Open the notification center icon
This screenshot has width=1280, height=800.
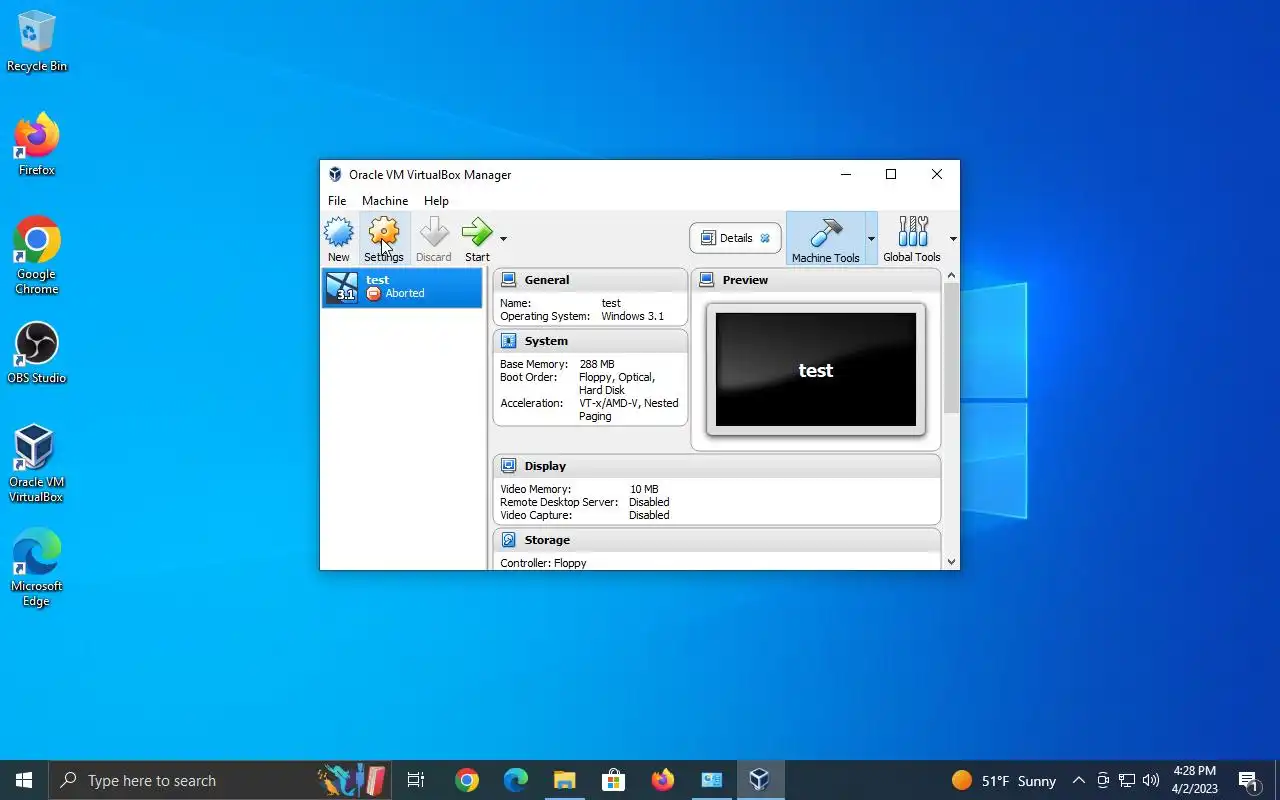(1248, 780)
